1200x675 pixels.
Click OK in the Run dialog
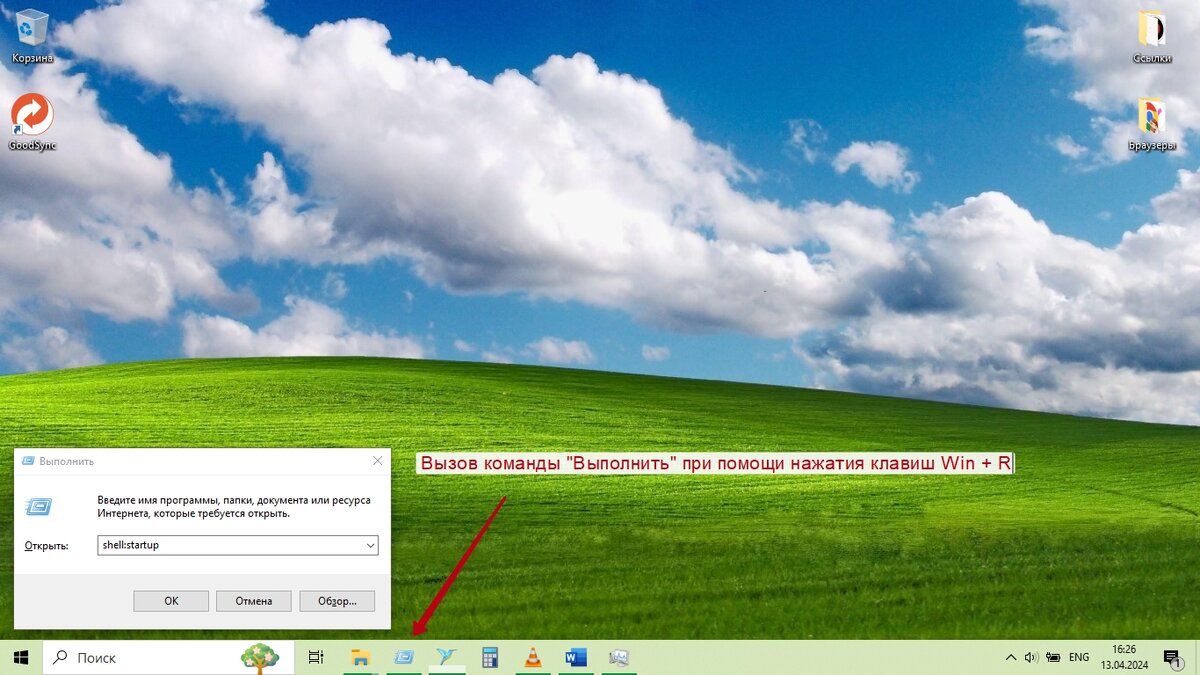click(171, 601)
